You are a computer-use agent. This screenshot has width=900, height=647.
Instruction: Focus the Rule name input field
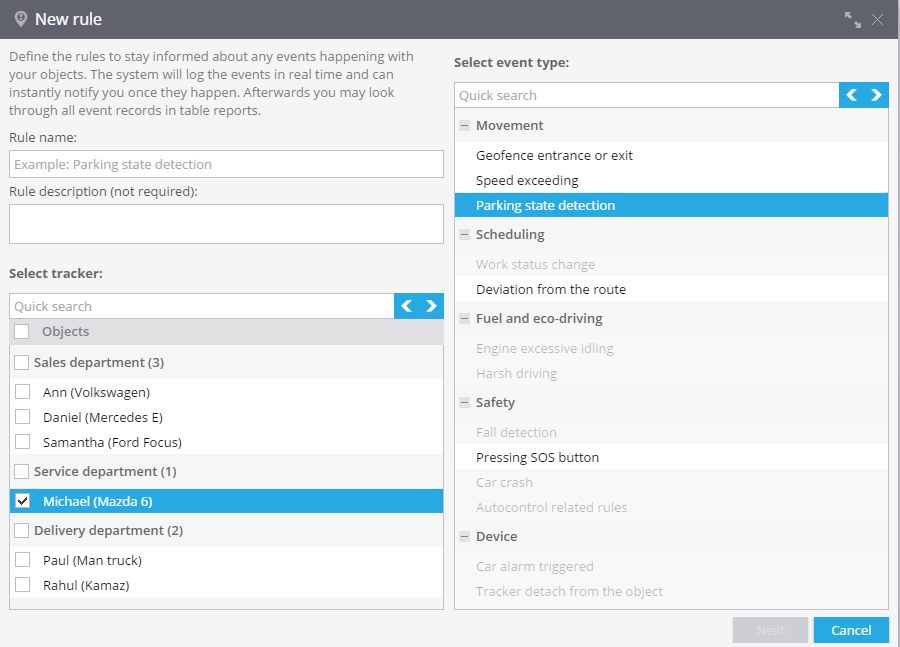point(226,164)
